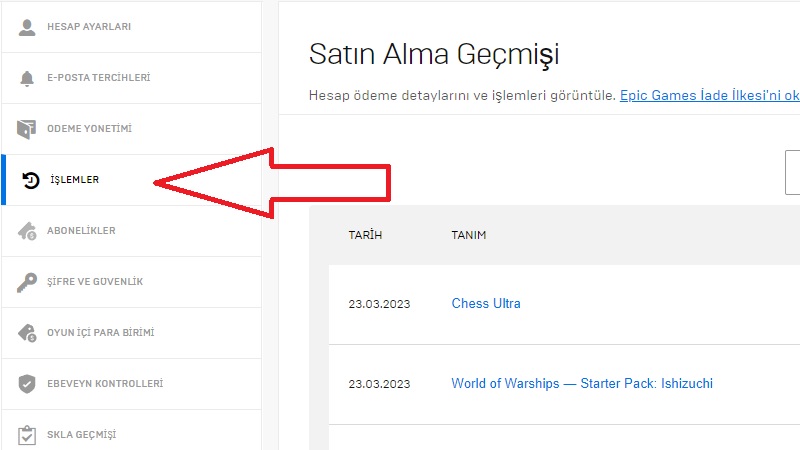Click the Satın Alma Geçmişi heading
The image size is (800, 450).
(434, 55)
